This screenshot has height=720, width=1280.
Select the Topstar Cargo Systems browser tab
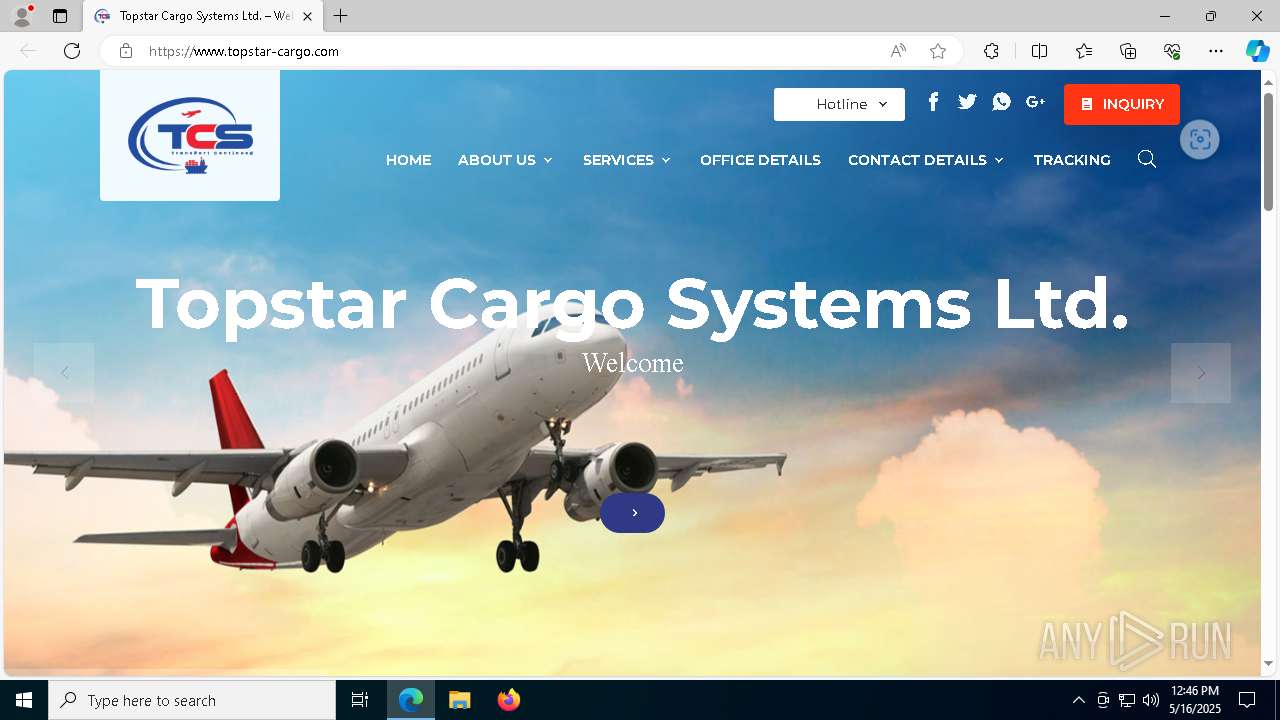coord(203,16)
